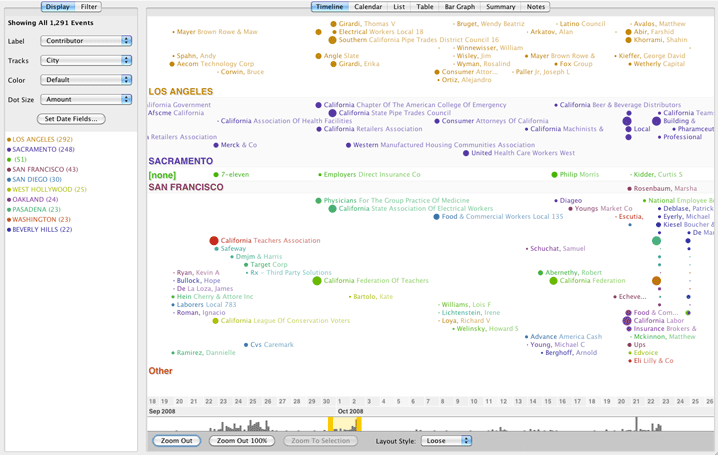This screenshot has height=455, width=718.
Task: Click the Eli Lilly & Co event label
Action: click(653, 361)
